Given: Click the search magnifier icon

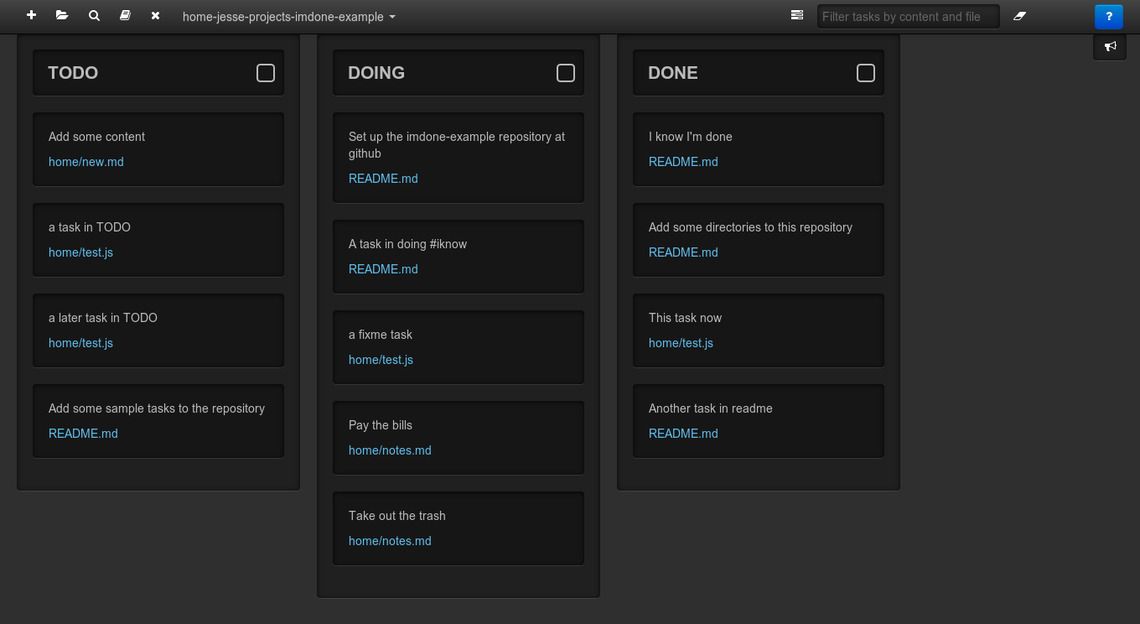Looking at the screenshot, I should click(93, 15).
